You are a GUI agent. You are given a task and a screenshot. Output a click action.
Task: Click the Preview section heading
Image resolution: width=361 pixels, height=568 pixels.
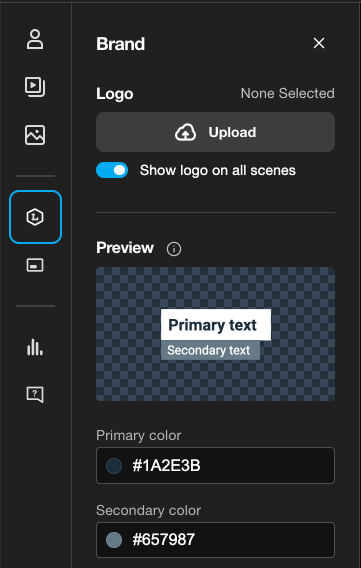(x=125, y=248)
